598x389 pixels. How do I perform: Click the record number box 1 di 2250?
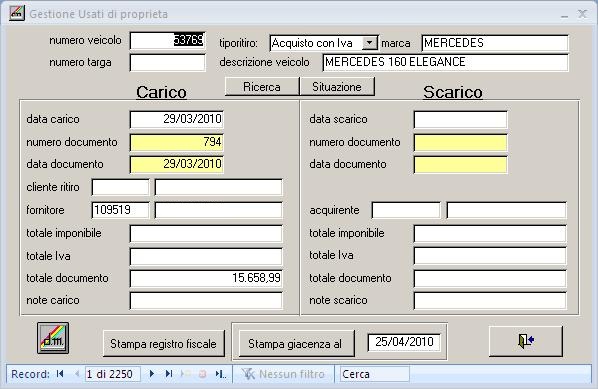pos(113,374)
